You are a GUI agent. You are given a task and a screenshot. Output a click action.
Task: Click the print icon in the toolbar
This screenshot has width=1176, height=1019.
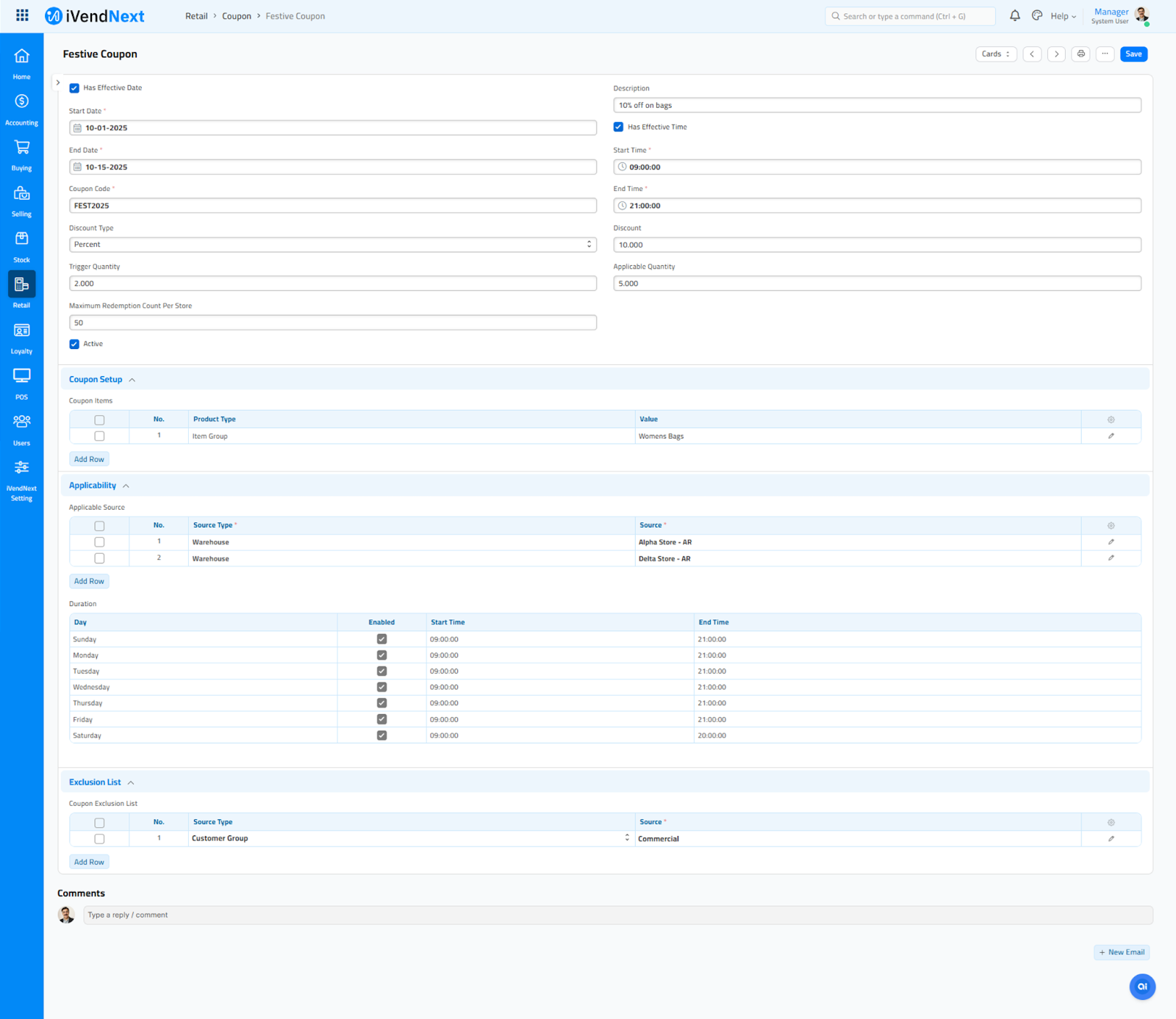[1080, 54]
